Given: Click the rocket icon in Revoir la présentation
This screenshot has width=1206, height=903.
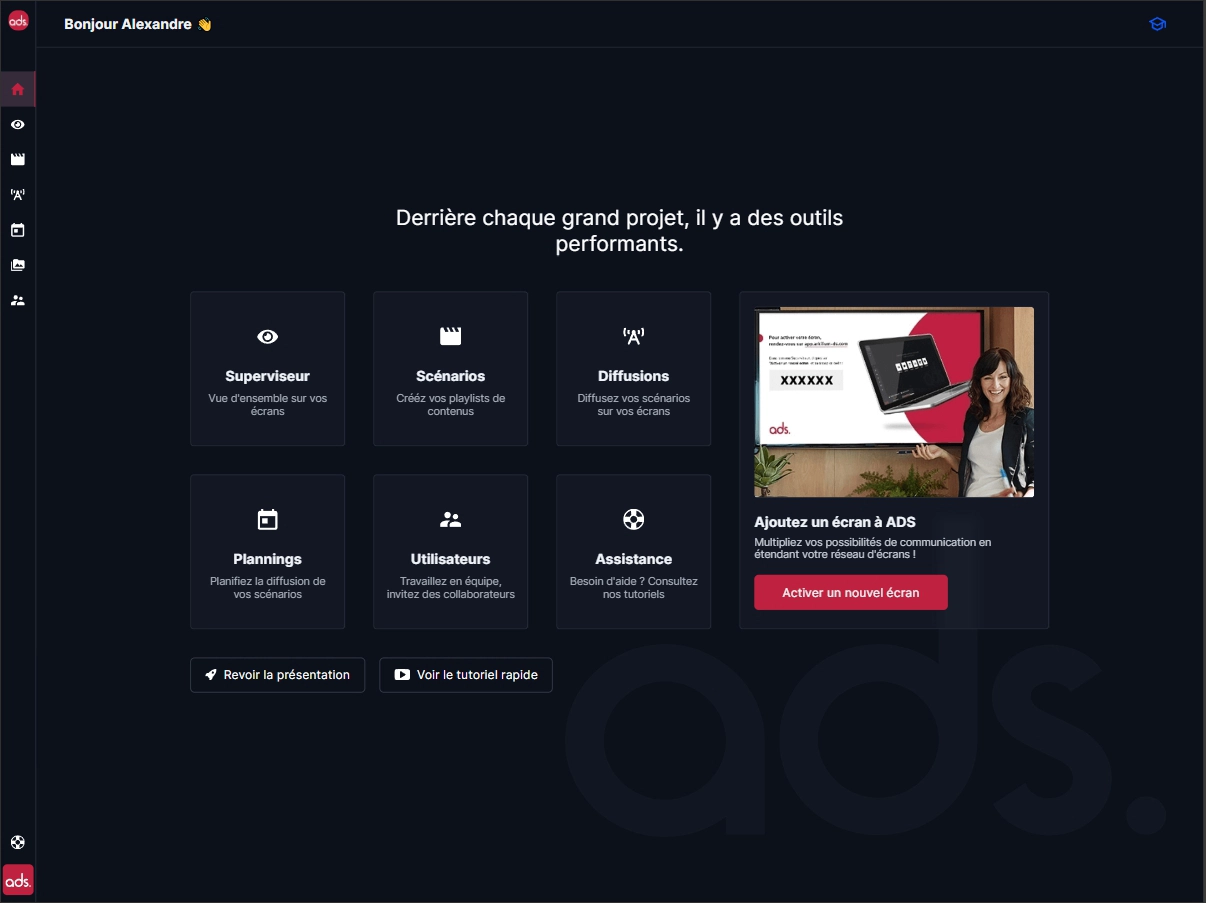Looking at the screenshot, I should [211, 675].
